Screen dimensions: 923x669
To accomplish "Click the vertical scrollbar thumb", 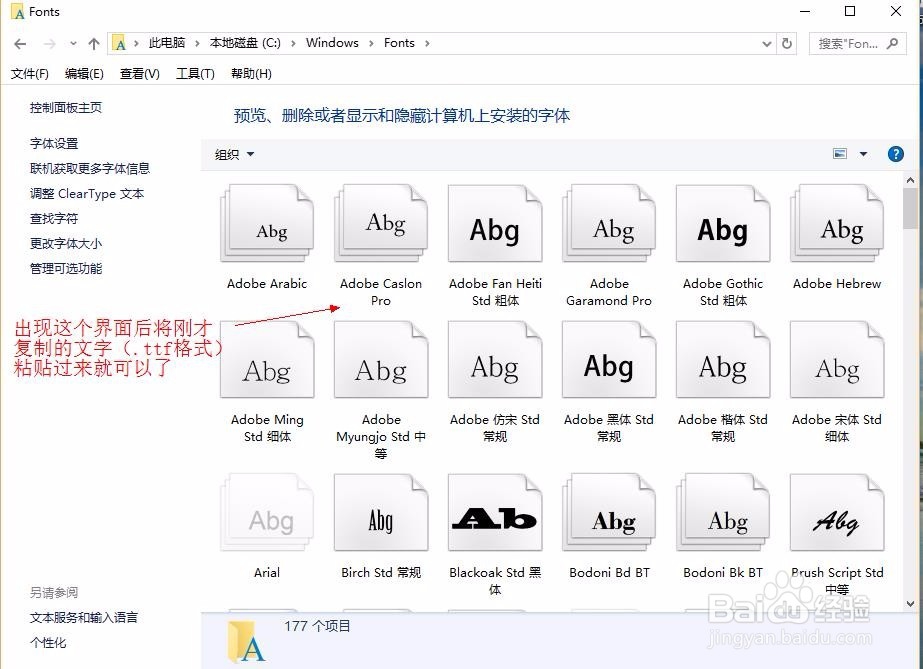I will 911,208.
